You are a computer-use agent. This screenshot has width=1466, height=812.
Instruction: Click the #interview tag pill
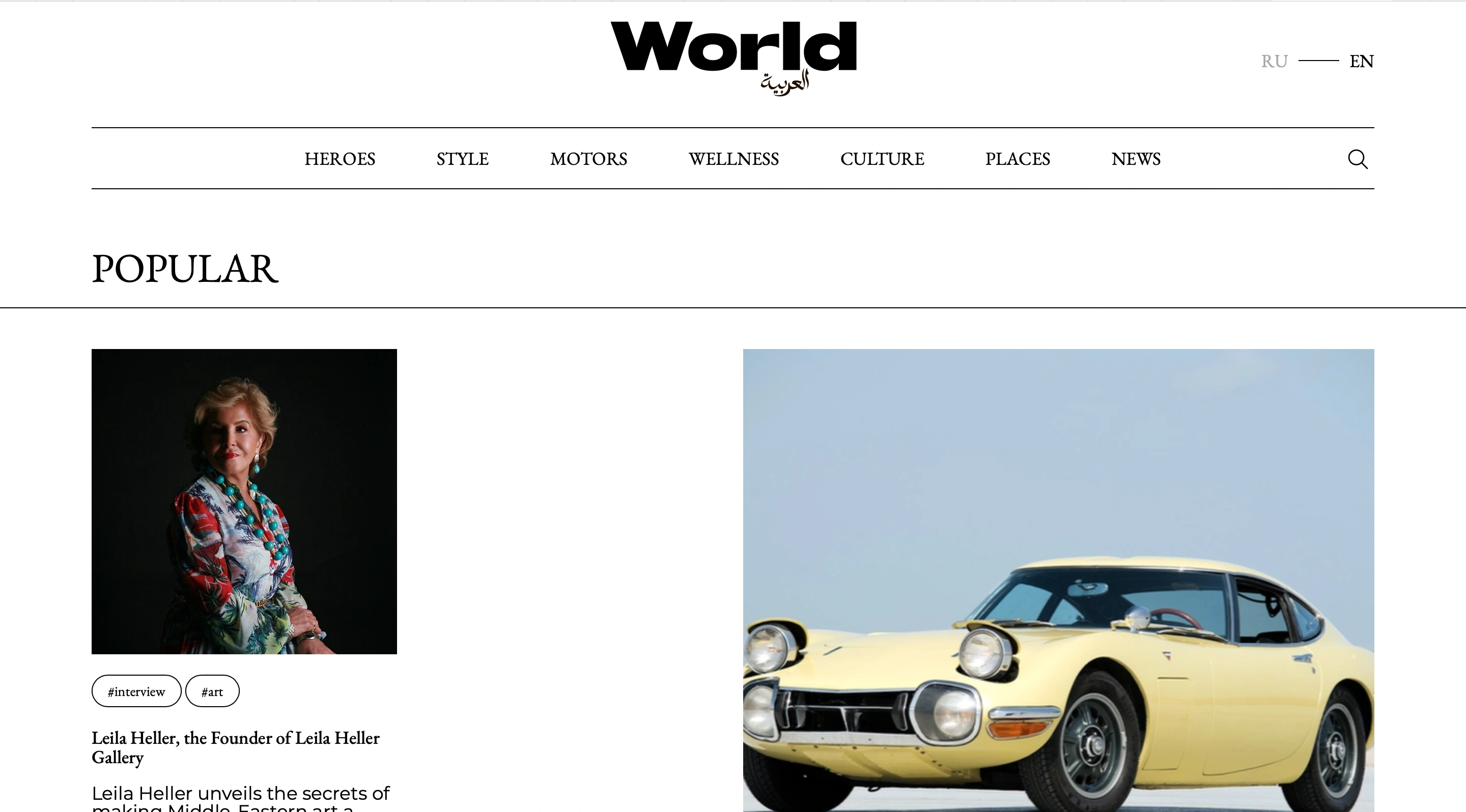point(136,691)
